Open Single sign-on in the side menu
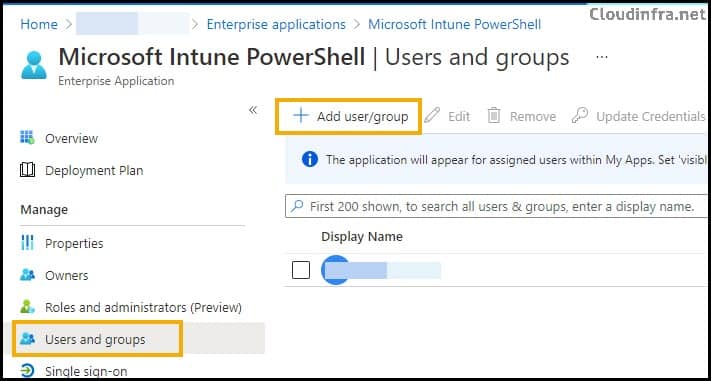 (86, 371)
